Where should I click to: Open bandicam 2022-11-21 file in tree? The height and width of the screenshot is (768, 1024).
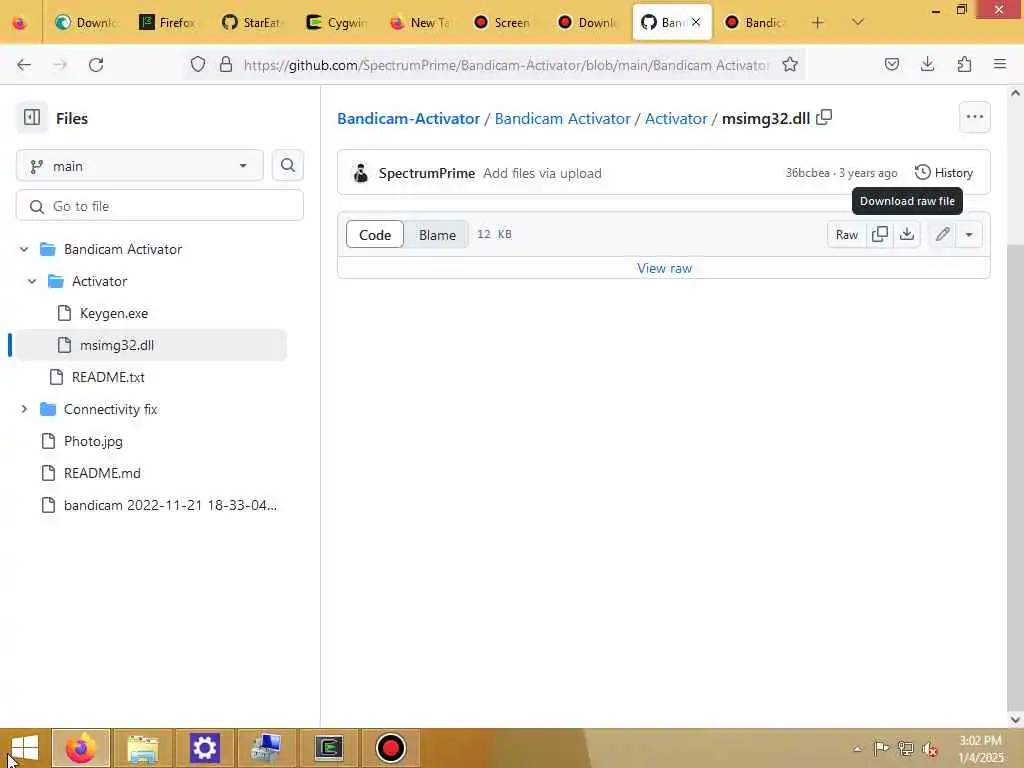(170, 505)
